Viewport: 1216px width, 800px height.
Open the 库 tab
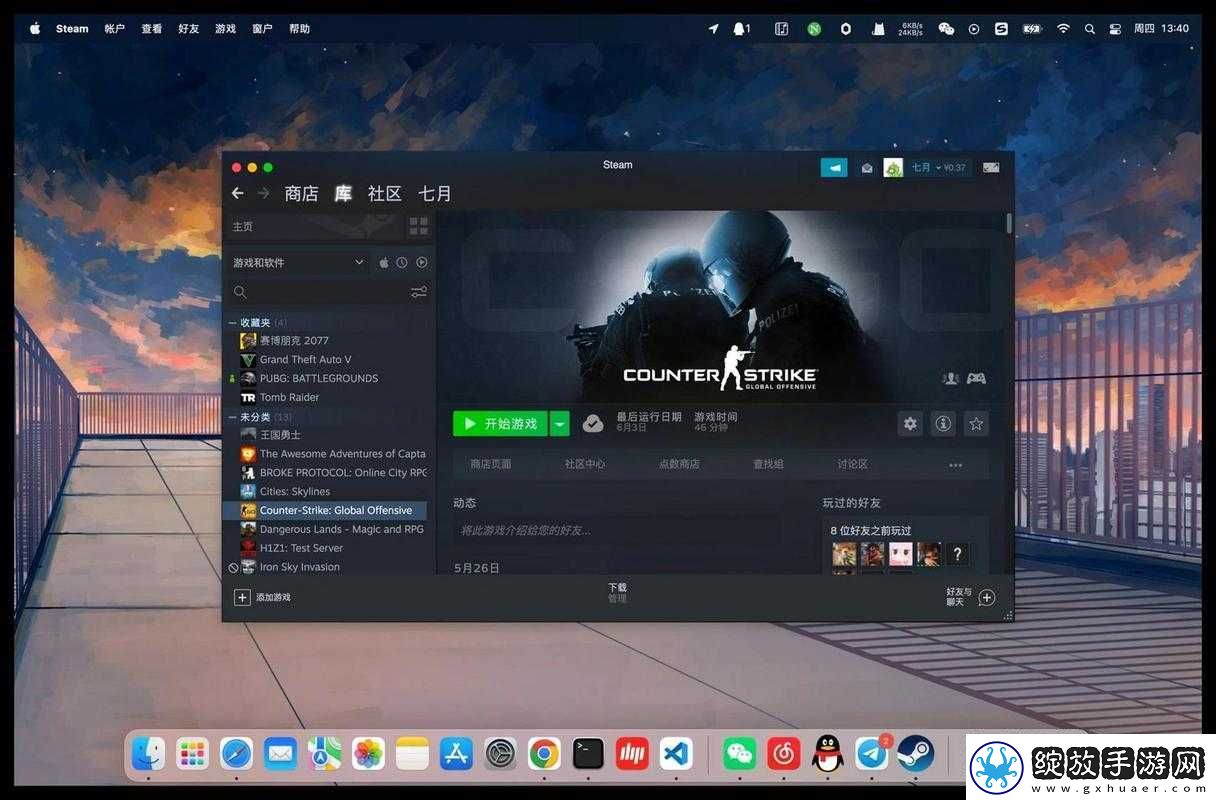(343, 193)
